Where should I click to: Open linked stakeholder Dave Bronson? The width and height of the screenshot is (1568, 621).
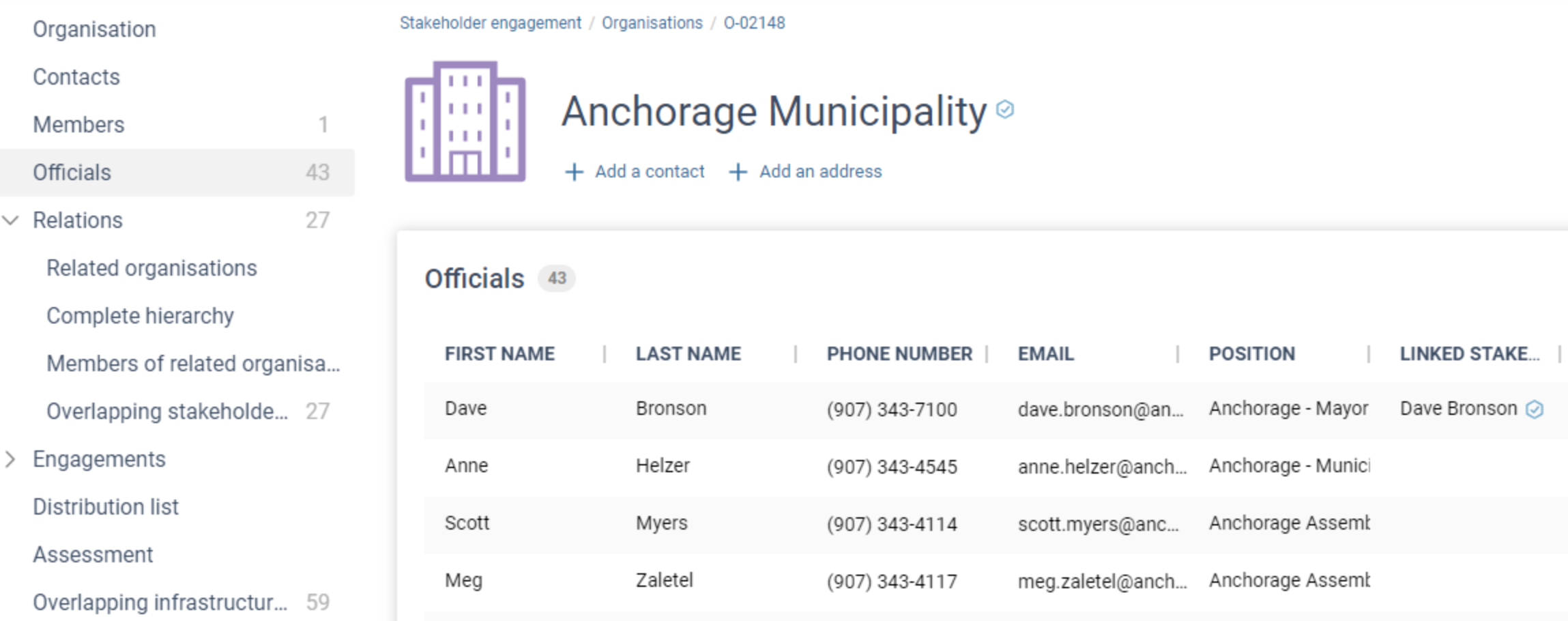click(1458, 409)
